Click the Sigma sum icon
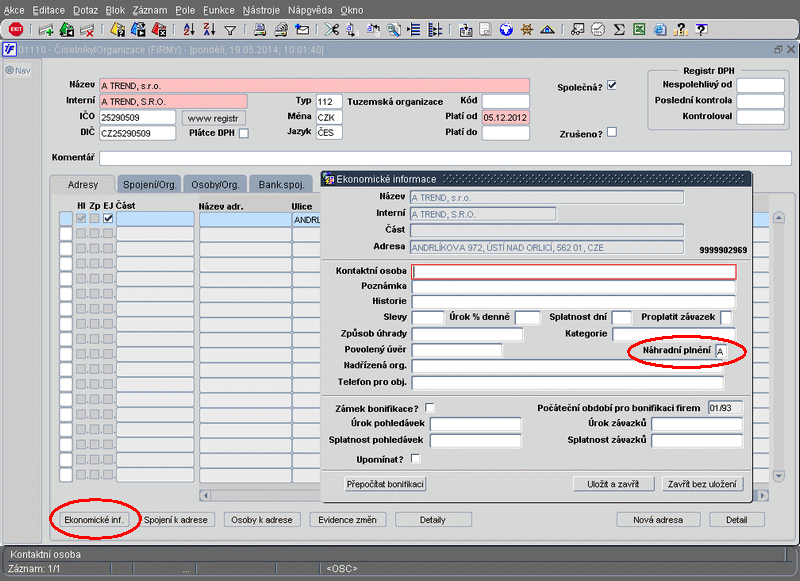 (618, 30)
